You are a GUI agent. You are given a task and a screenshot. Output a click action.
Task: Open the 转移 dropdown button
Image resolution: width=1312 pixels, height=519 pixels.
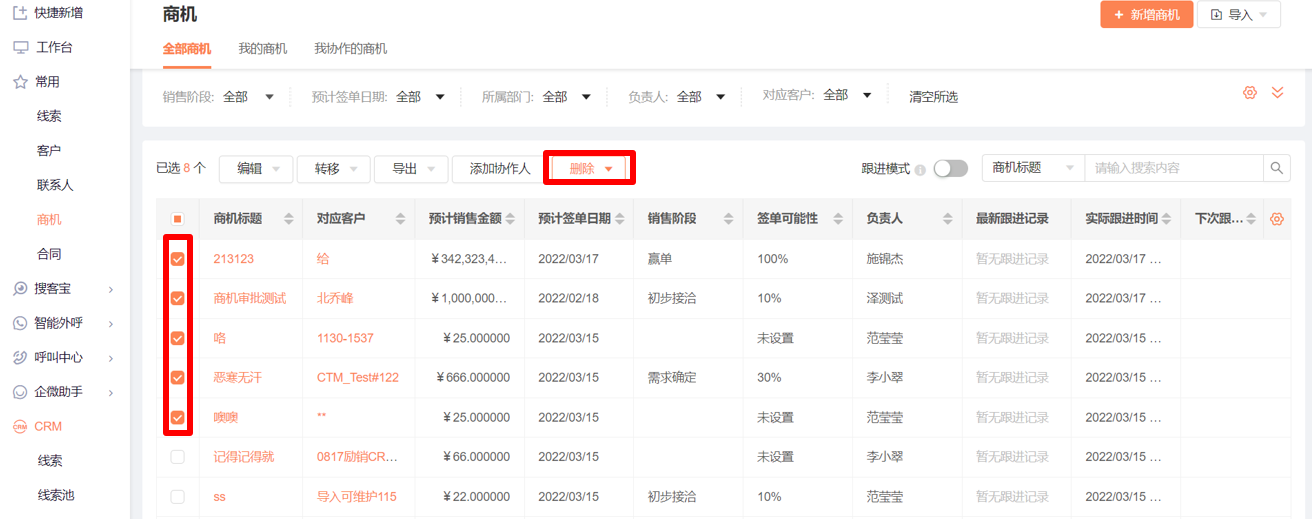click(x=334, y=169)
